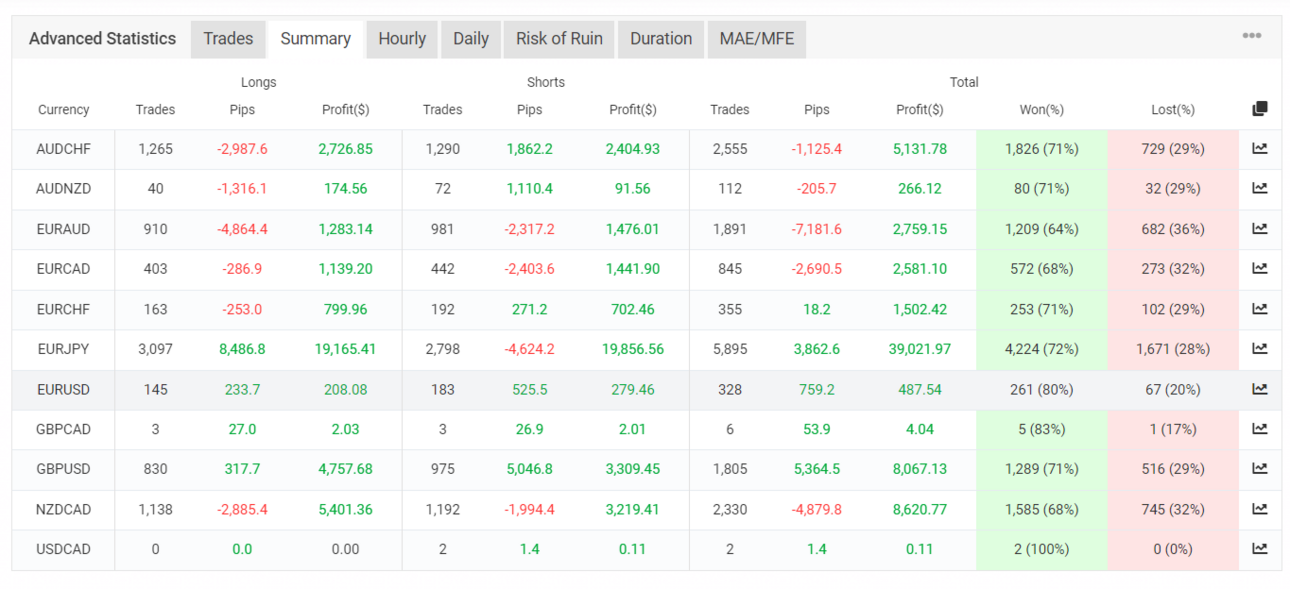Select the EURAUD currency cell
This screenshot has height=589, width=1290.
[63, 229]
